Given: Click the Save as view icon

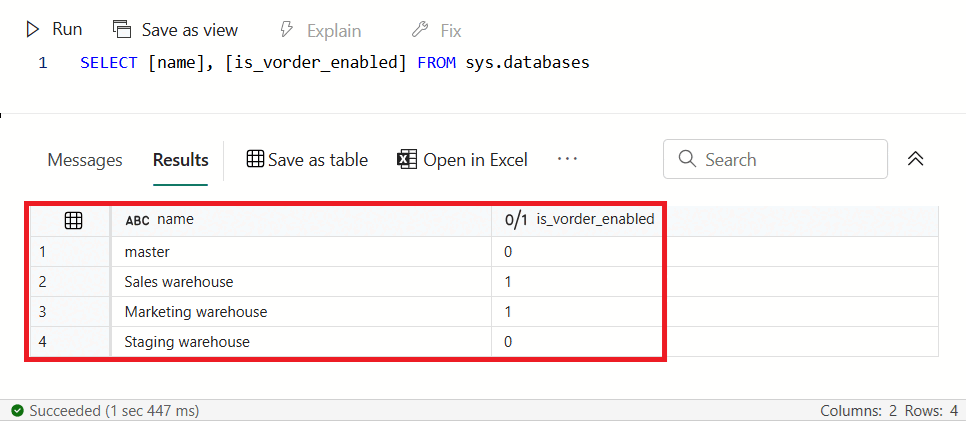Looking at the screenshot, I should pyautogui.click(x=122, y=30).
